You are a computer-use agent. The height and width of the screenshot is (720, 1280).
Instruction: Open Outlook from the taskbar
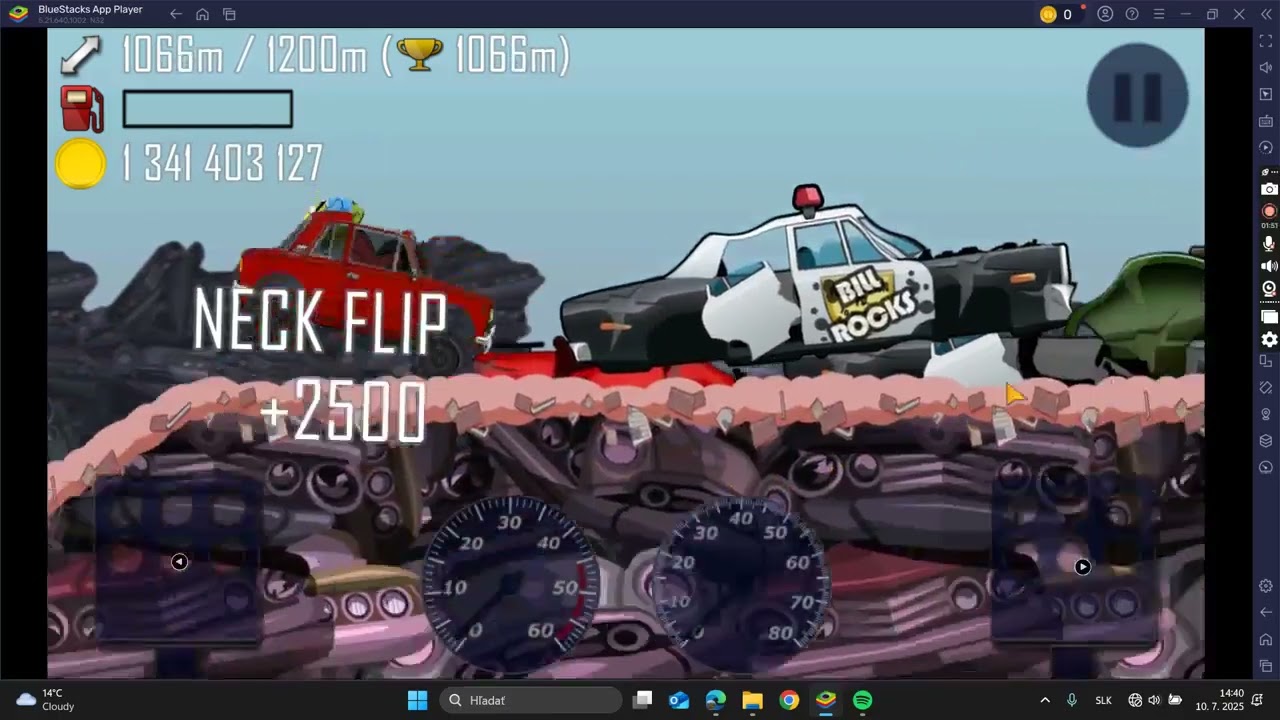pos(679,700)
